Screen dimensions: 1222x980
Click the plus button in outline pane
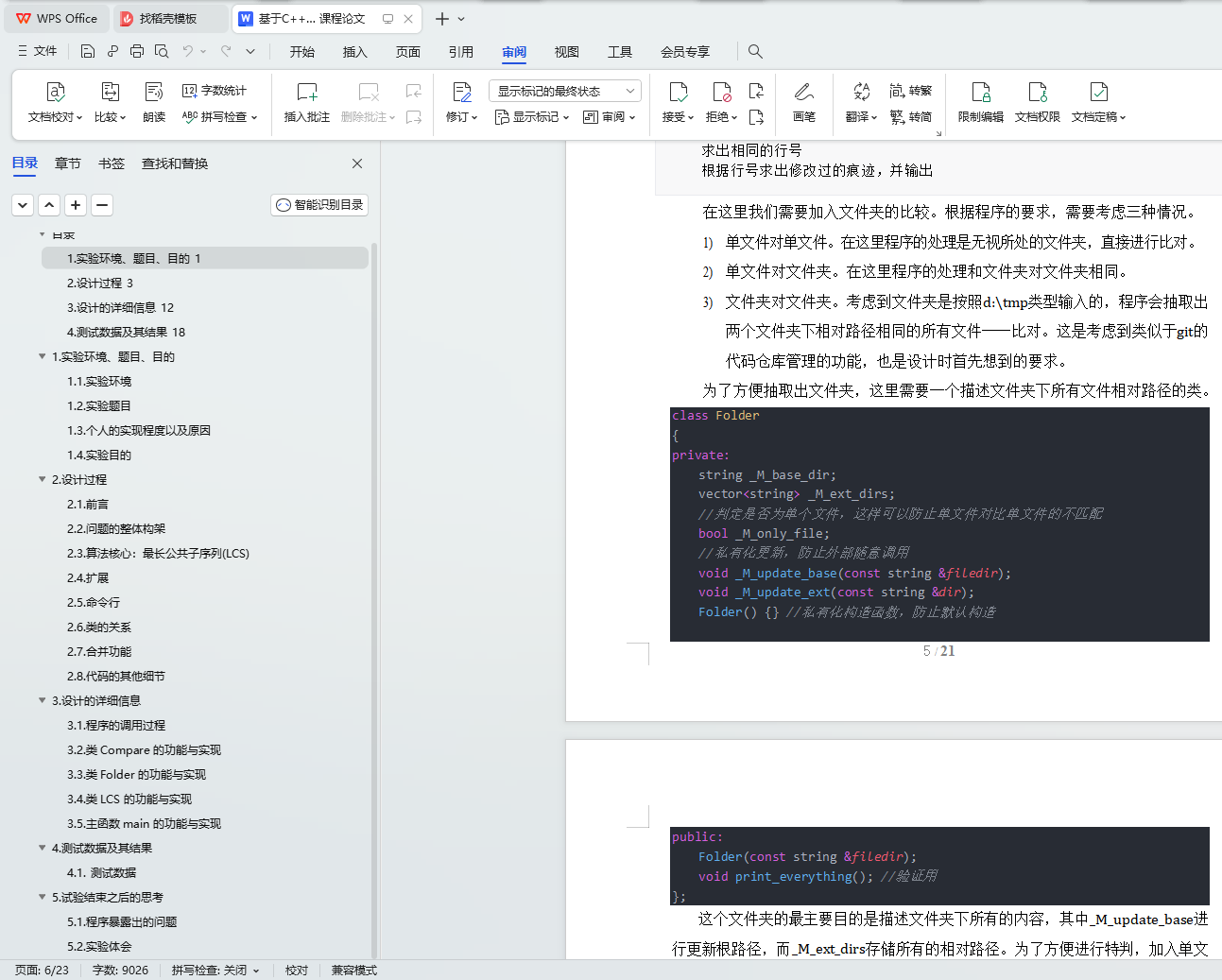tap(76, 205)
